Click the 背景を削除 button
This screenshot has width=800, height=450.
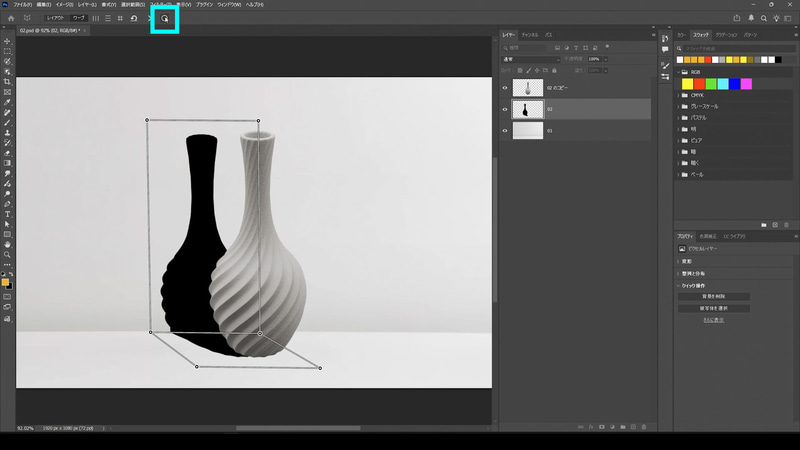(x=713, y=296)
